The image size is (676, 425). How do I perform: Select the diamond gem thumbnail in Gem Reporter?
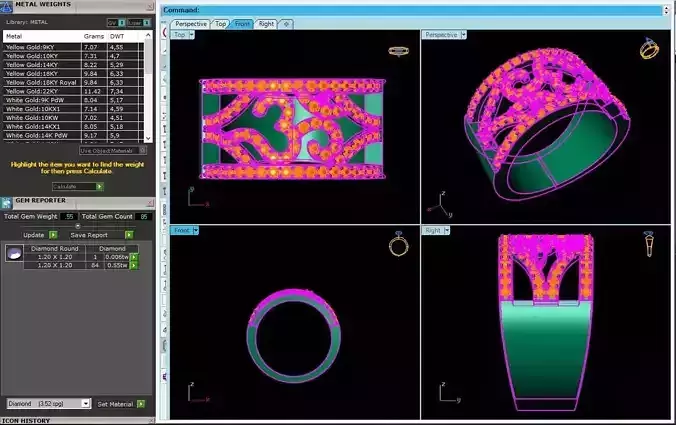14,253
